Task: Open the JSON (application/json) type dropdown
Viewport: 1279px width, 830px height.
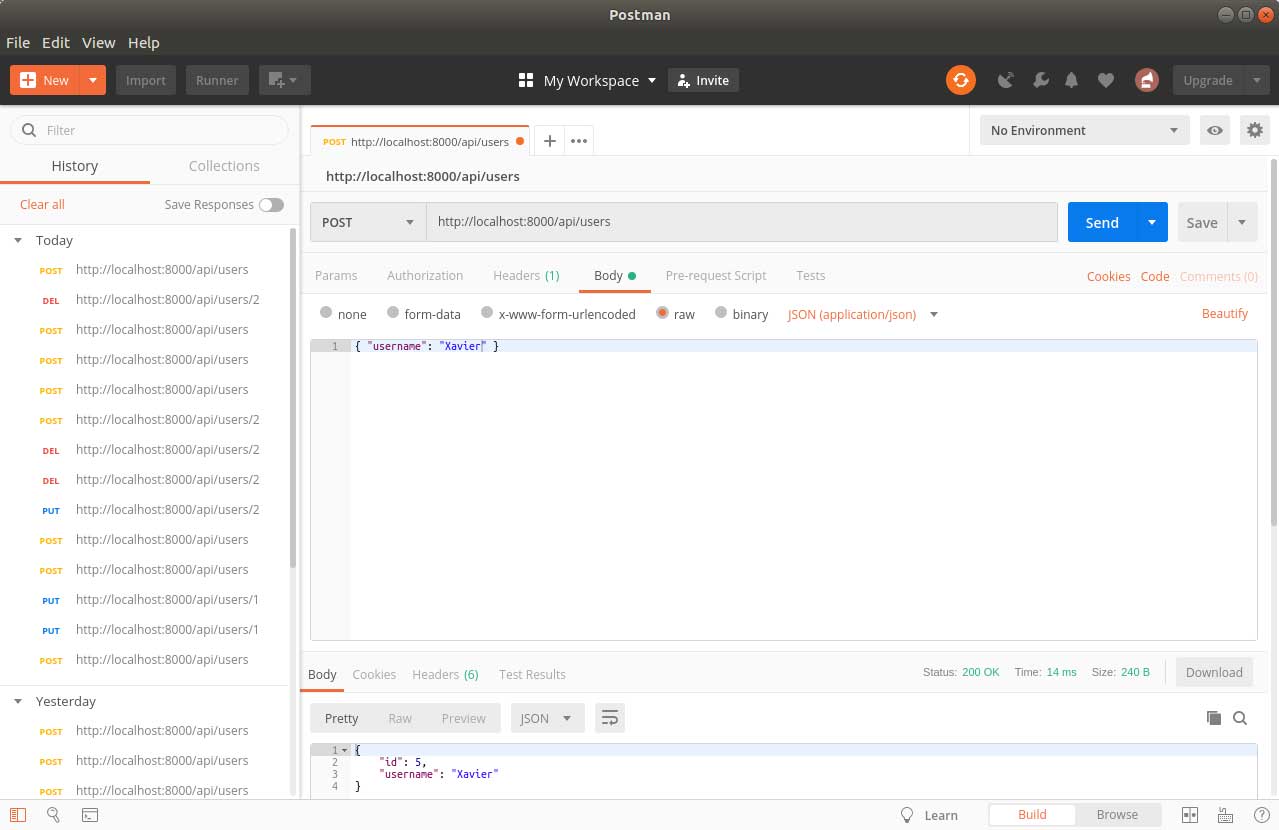Action: click(861, 314)
